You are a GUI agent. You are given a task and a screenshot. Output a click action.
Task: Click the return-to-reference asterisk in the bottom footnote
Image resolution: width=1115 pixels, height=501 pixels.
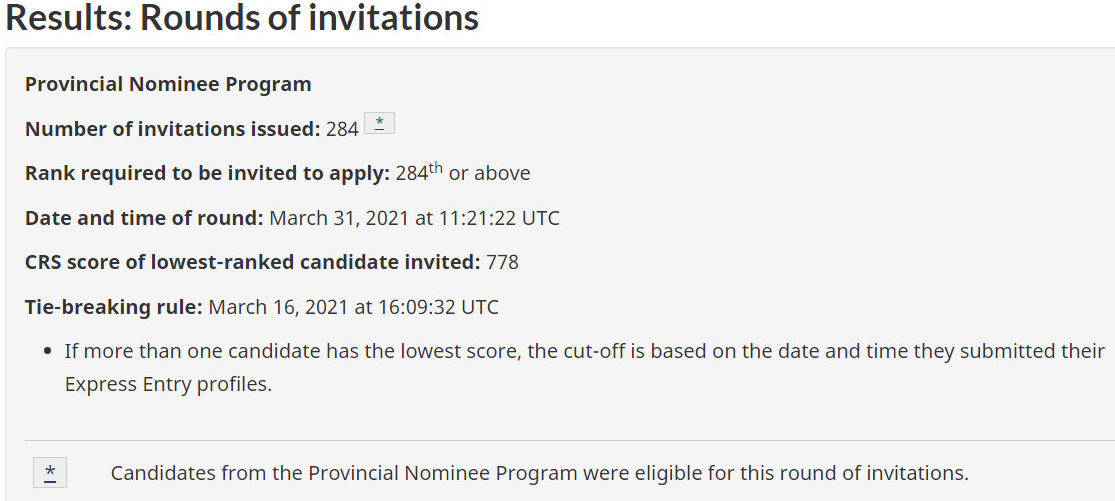(50, 472)
